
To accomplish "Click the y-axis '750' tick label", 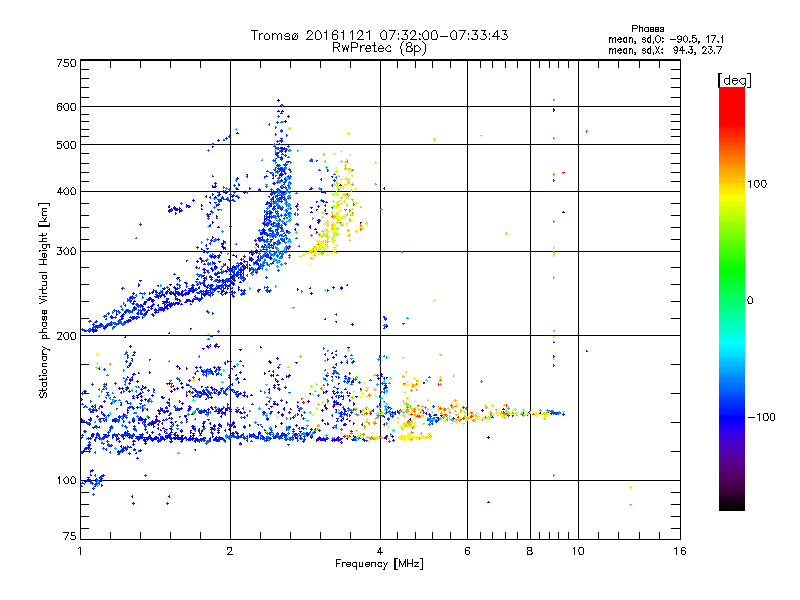I will pos(67,63).
